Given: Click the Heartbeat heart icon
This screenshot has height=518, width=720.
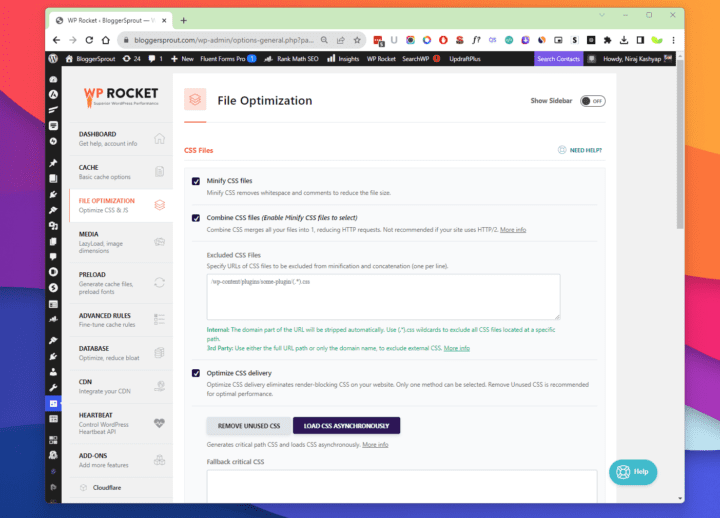Looking at the screenshot, I should click(x=159, y=423).
